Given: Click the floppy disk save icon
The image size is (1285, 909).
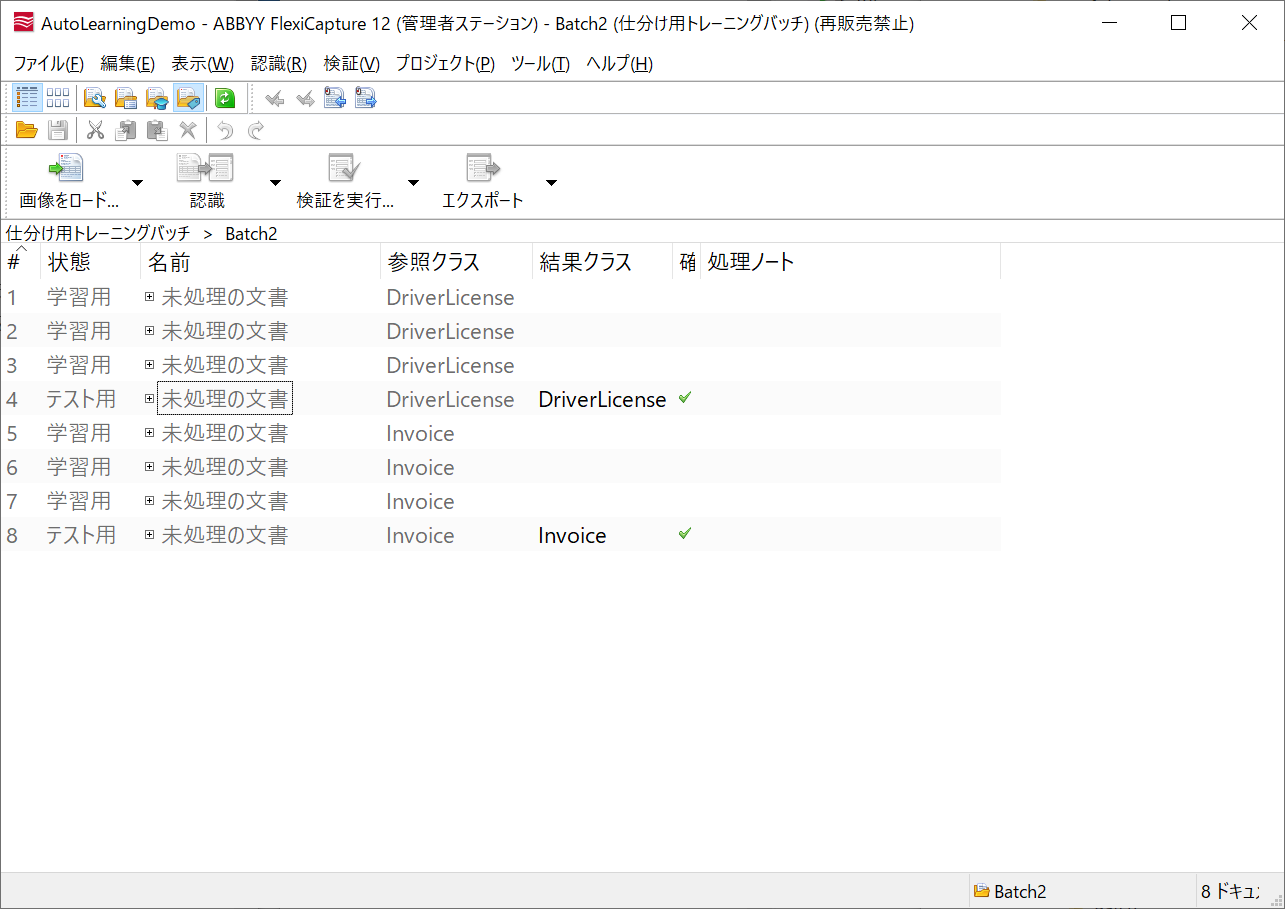Looking at the screenshot, I should 58,130.
